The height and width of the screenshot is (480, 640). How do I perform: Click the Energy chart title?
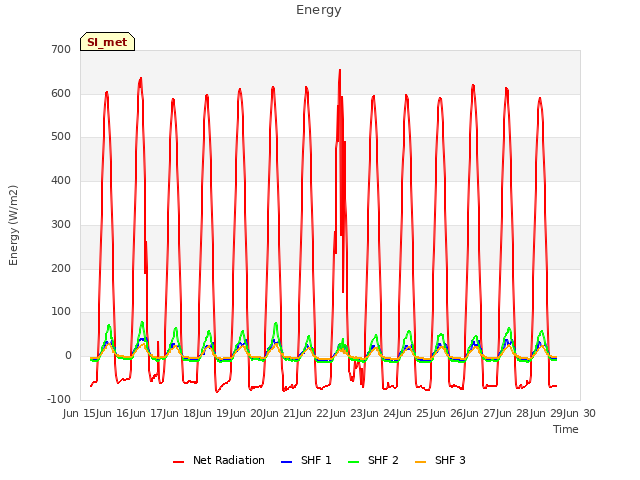point(319,10)
